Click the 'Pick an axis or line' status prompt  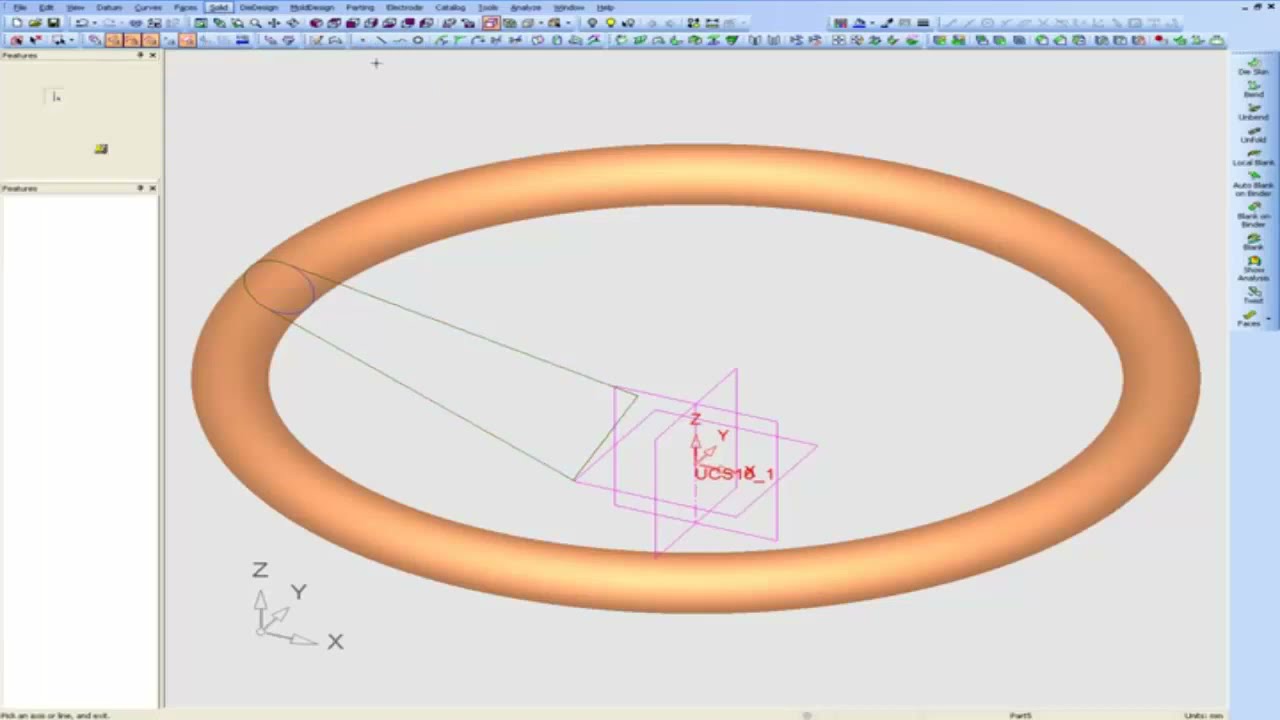(x=55, y=715)
